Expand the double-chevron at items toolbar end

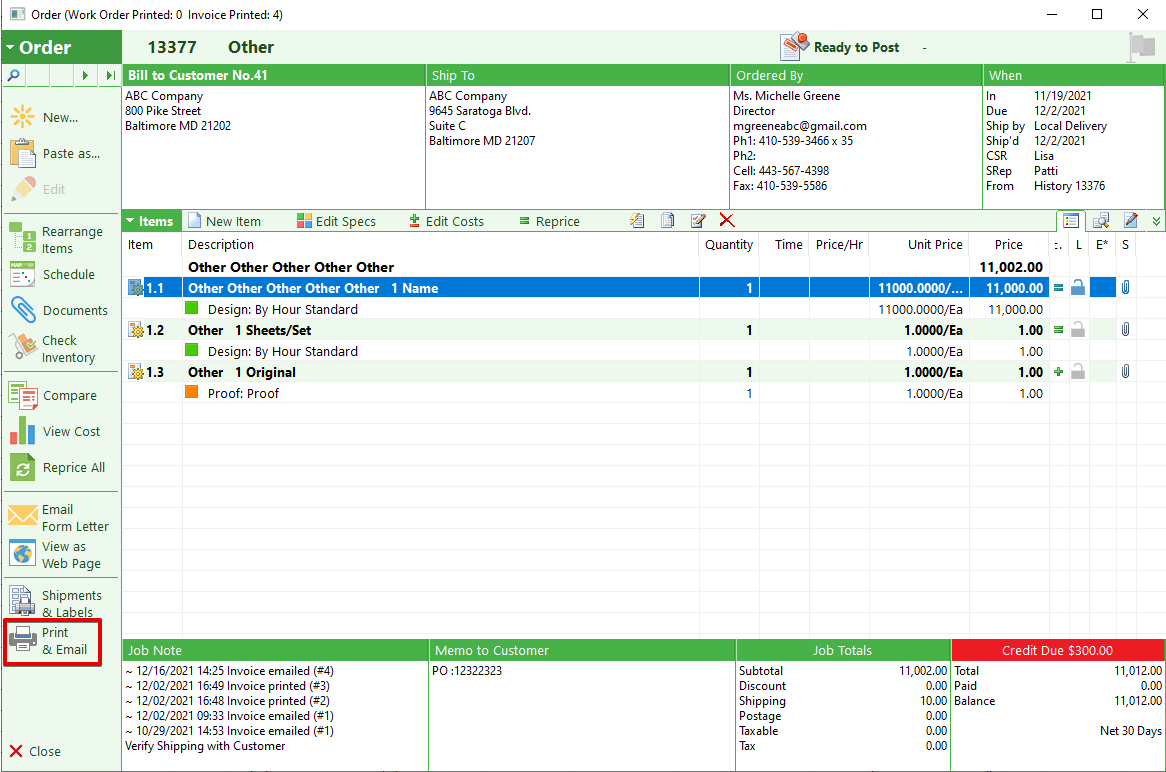point(1156,221)
